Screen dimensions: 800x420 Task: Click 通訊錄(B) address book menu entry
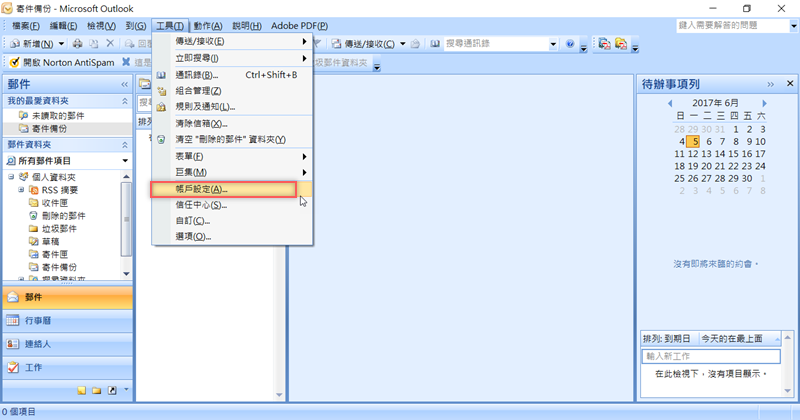pyautogui.click(x=232, y=75)
